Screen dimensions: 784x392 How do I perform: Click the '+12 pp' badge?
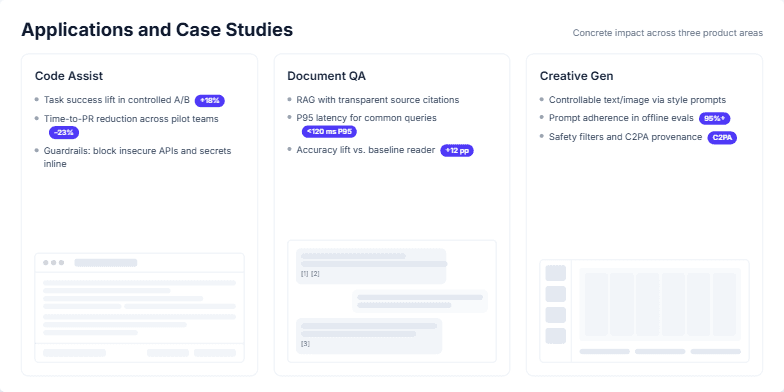coord(456,150)
